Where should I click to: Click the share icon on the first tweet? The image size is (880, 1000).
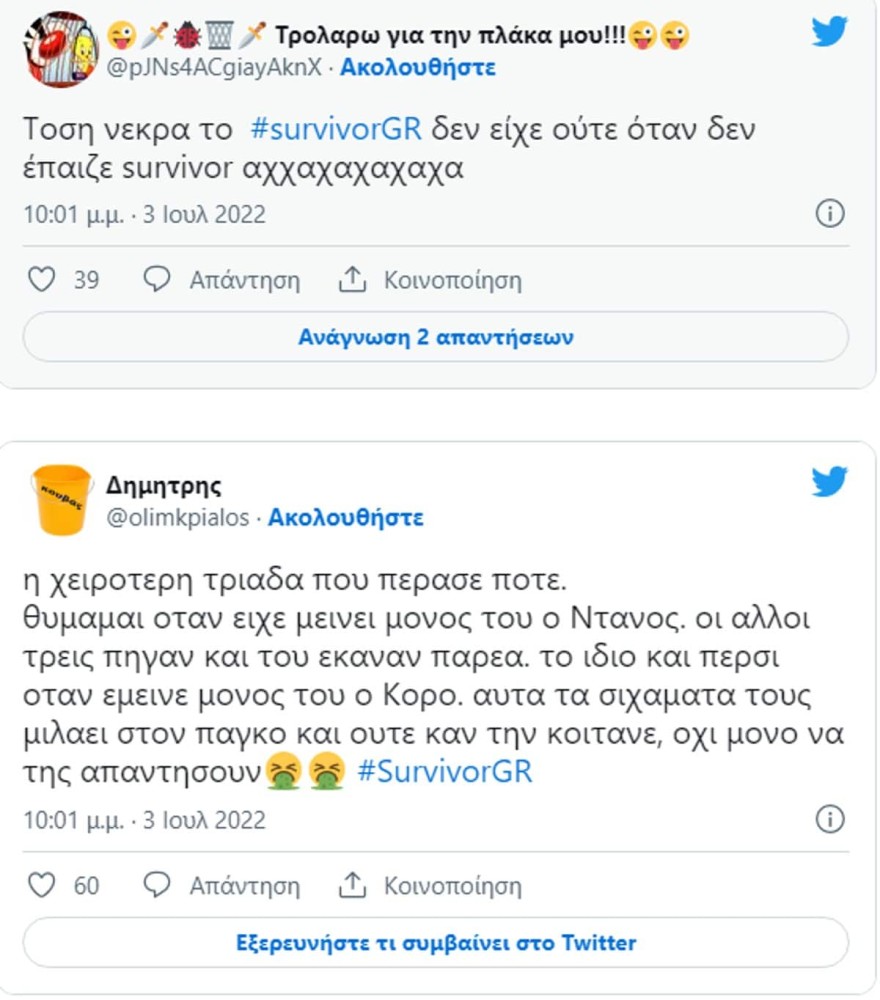point(351,280)
